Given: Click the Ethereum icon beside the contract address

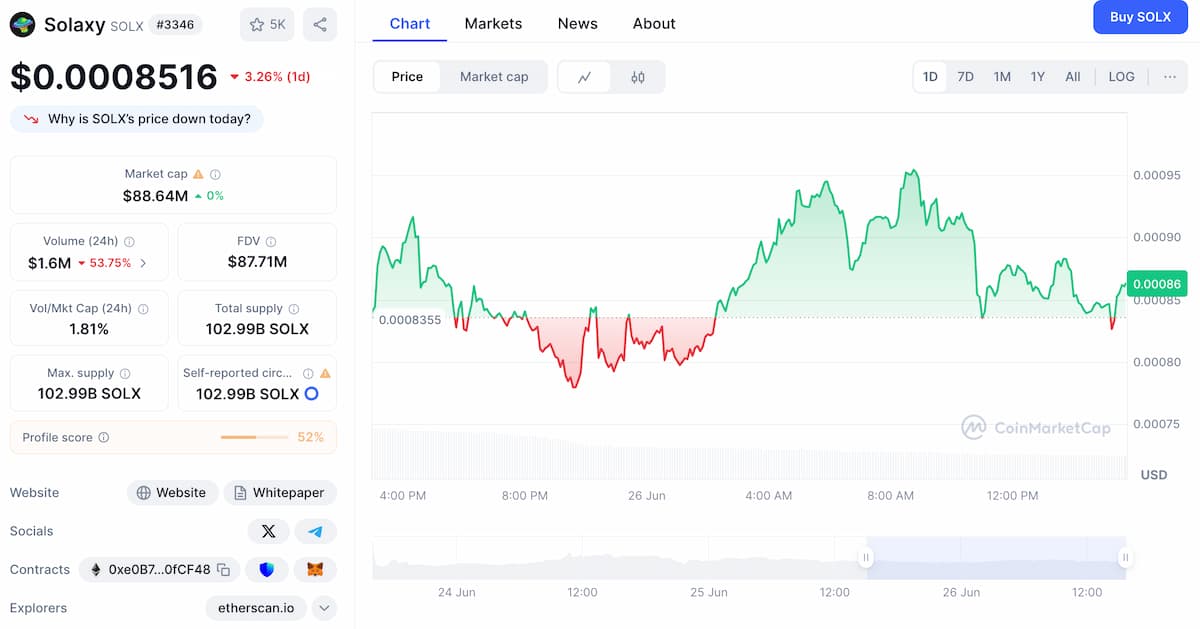Looking at the screenshot, I should point(96,570).
